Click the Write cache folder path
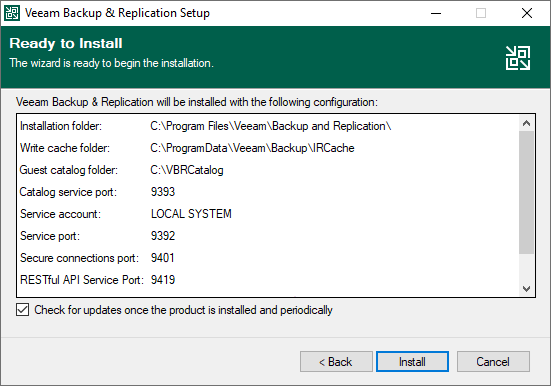This screenshot has width=551, height=386. (252, 148)
